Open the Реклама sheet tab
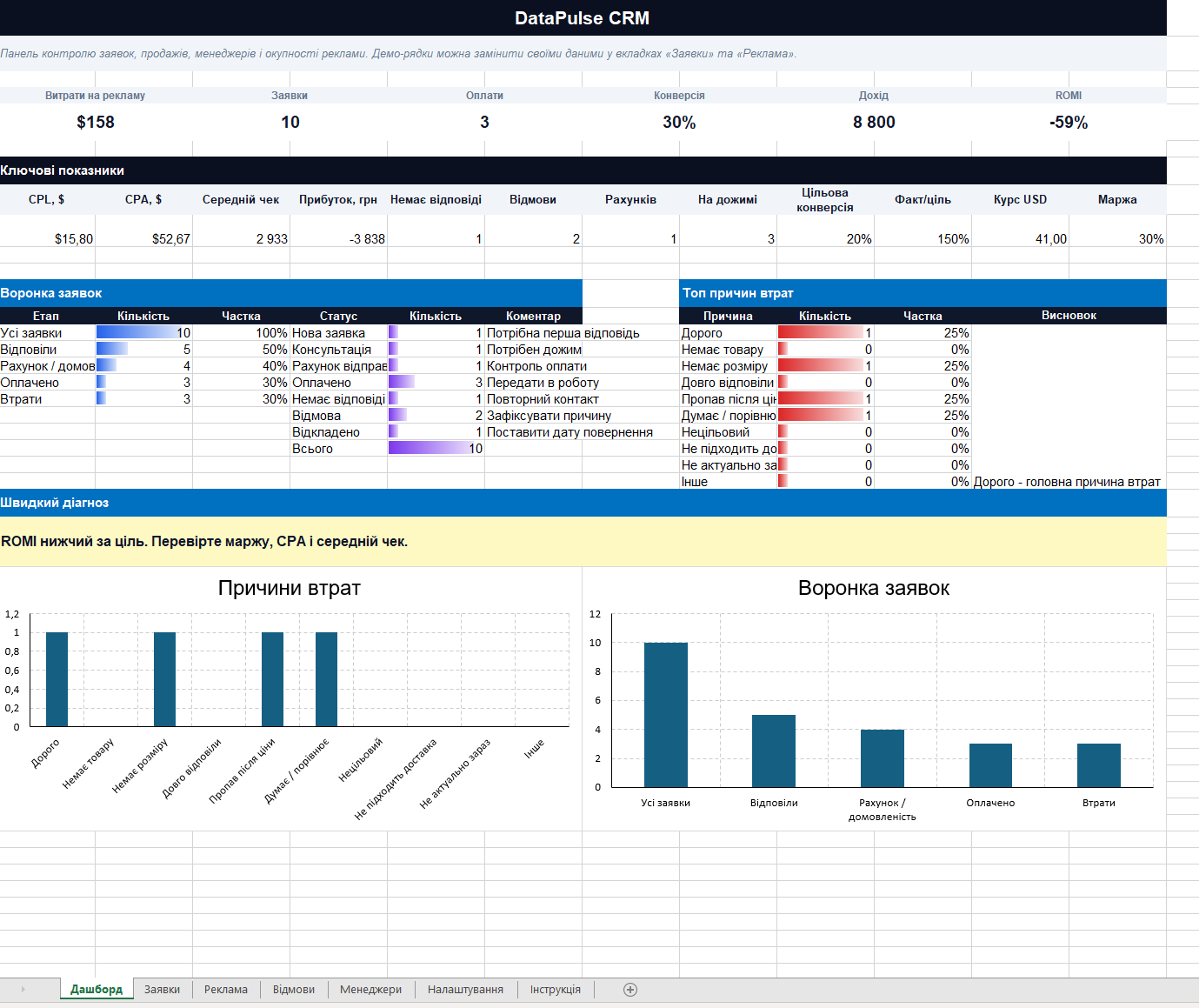The width and height of the screenshot is (1199, 1008). coord(226,990)
